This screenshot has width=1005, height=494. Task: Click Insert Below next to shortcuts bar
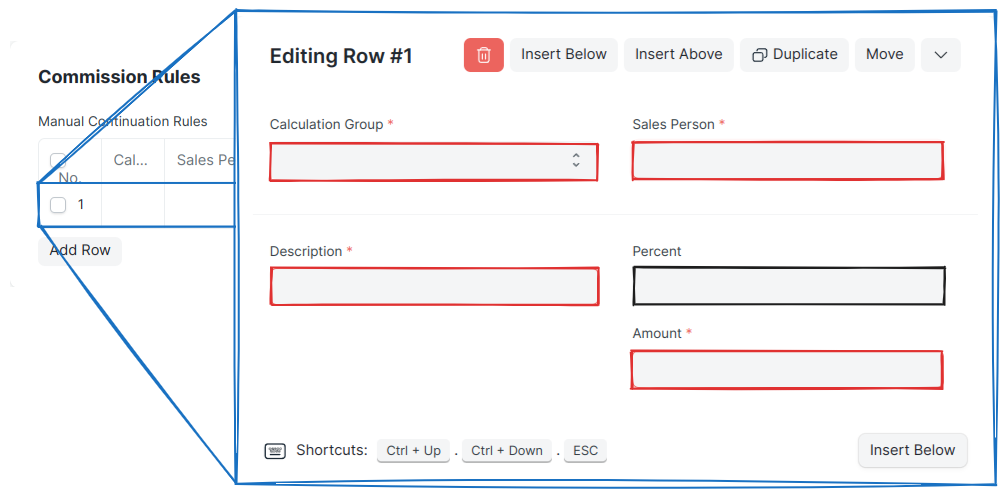point(912,451)
